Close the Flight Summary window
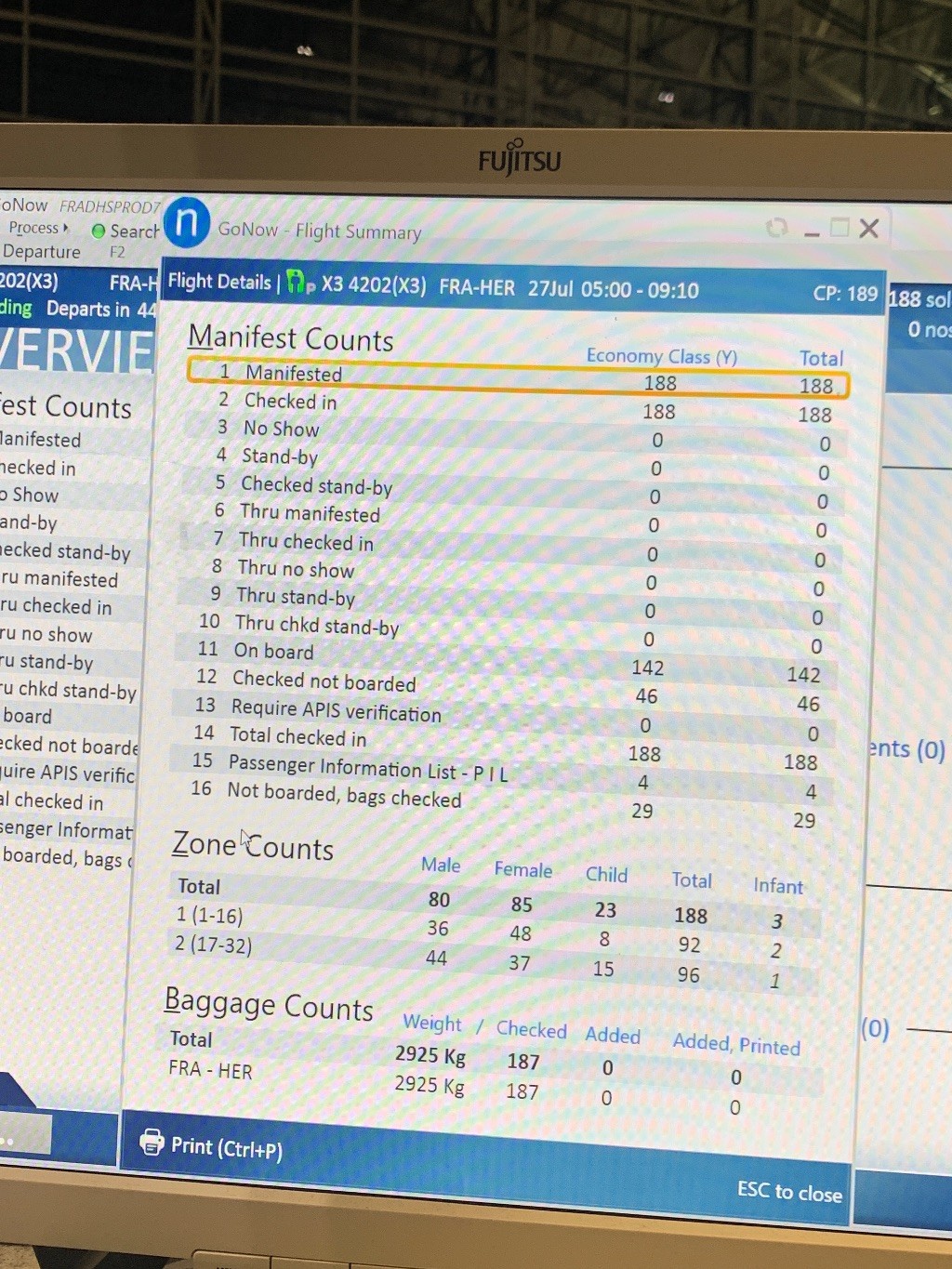 [x=869, y=229]
